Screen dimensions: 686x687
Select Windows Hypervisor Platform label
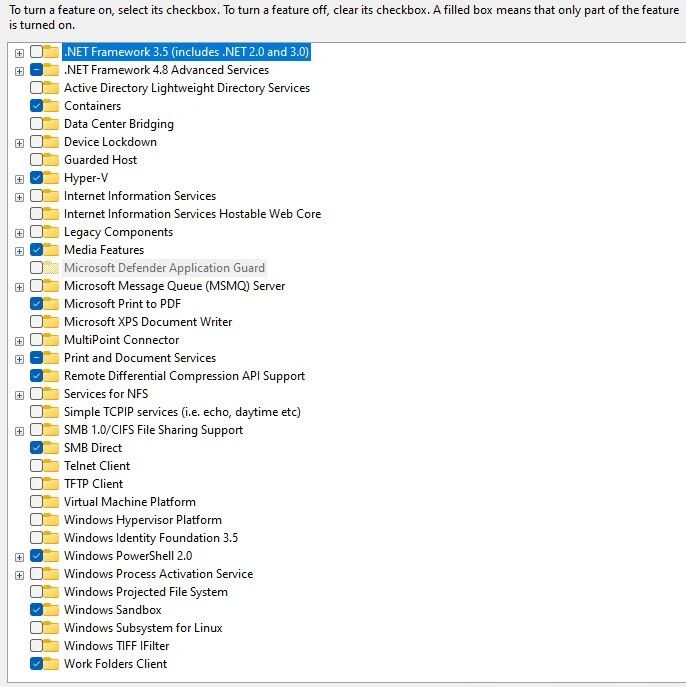coord(143,520)
